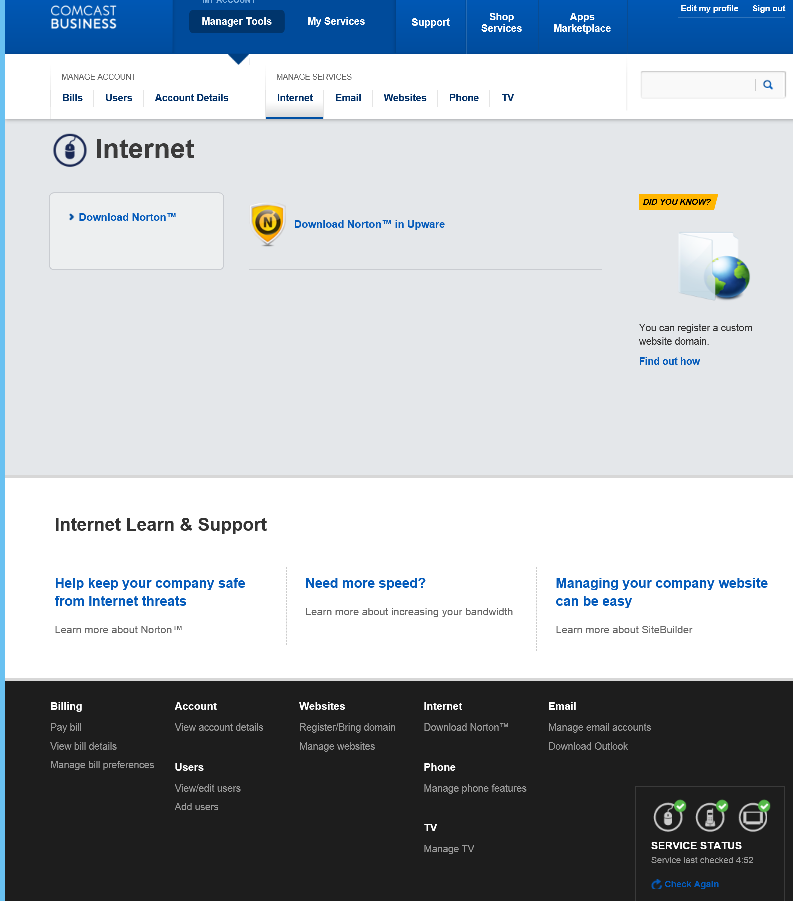
Task: Click the Check Again refresh icon
Action: click(x=656, y=884)
